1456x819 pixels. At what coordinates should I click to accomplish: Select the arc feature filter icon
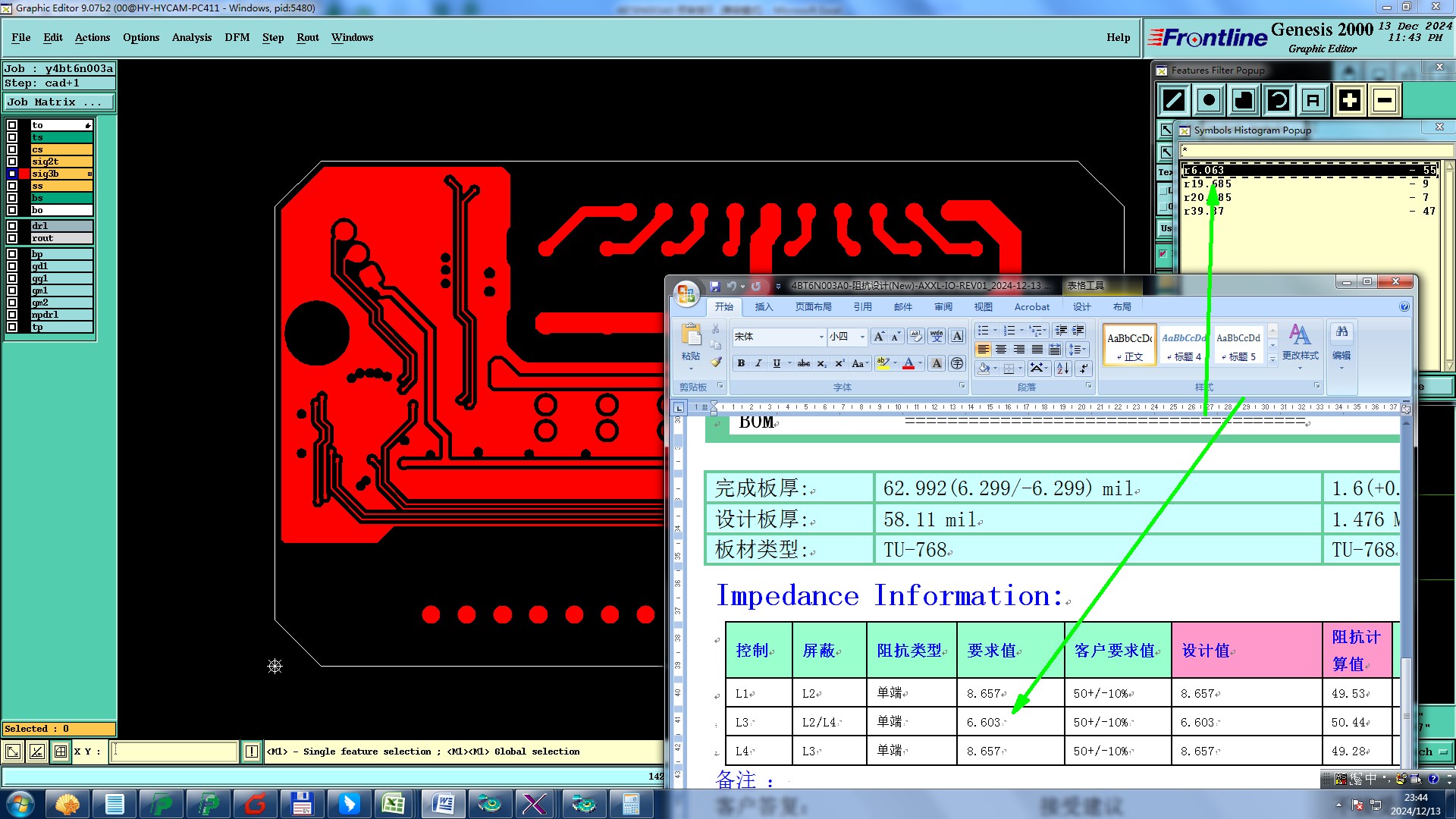[1279, 100]
